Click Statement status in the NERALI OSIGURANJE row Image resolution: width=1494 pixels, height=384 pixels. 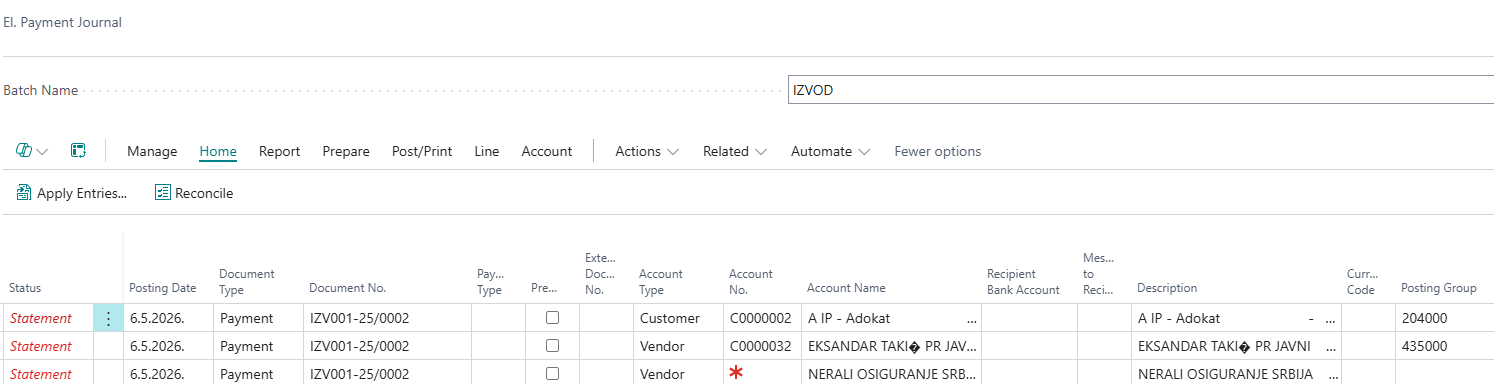(41, 374)
